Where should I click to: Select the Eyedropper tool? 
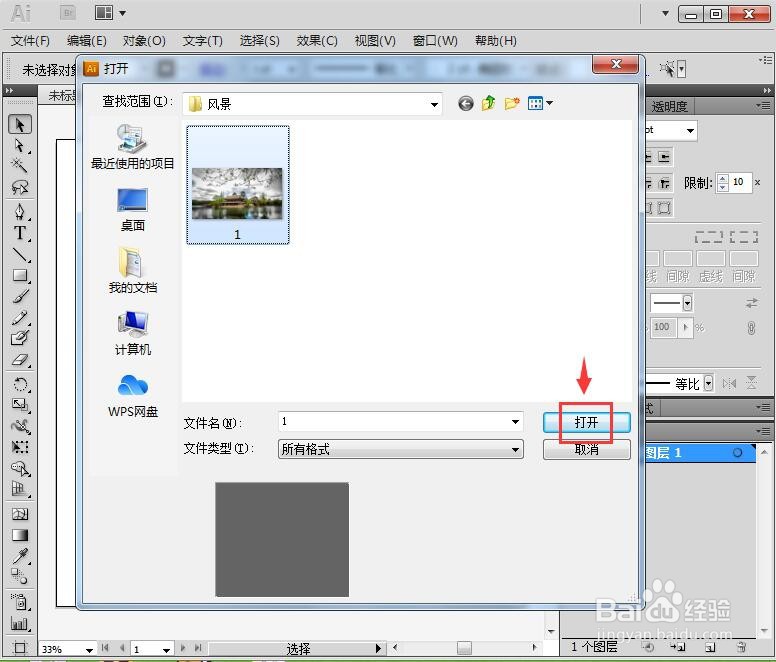click(x=20, y=556)
